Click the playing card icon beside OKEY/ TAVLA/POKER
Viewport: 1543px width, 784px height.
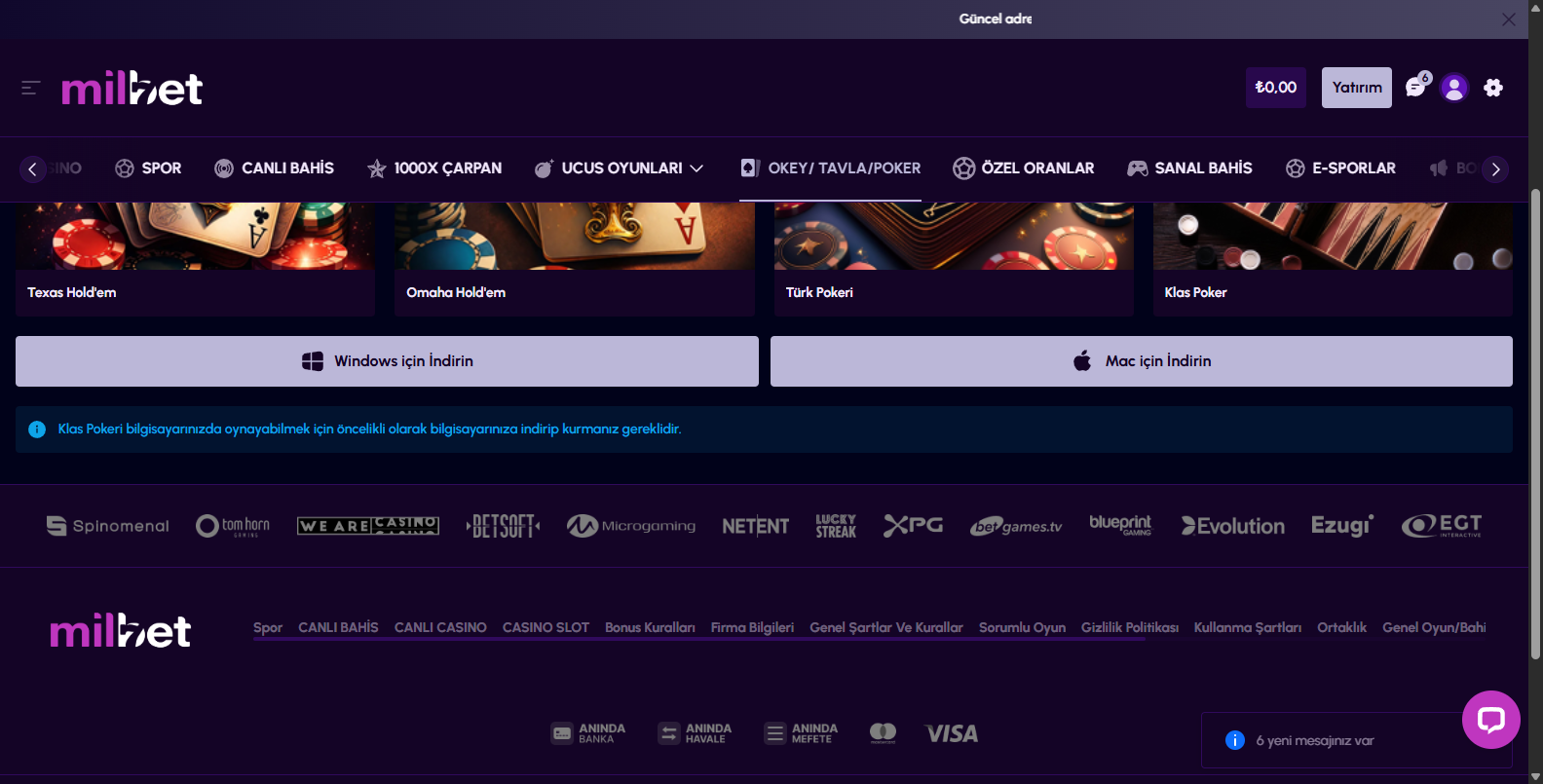coord(750,168)
